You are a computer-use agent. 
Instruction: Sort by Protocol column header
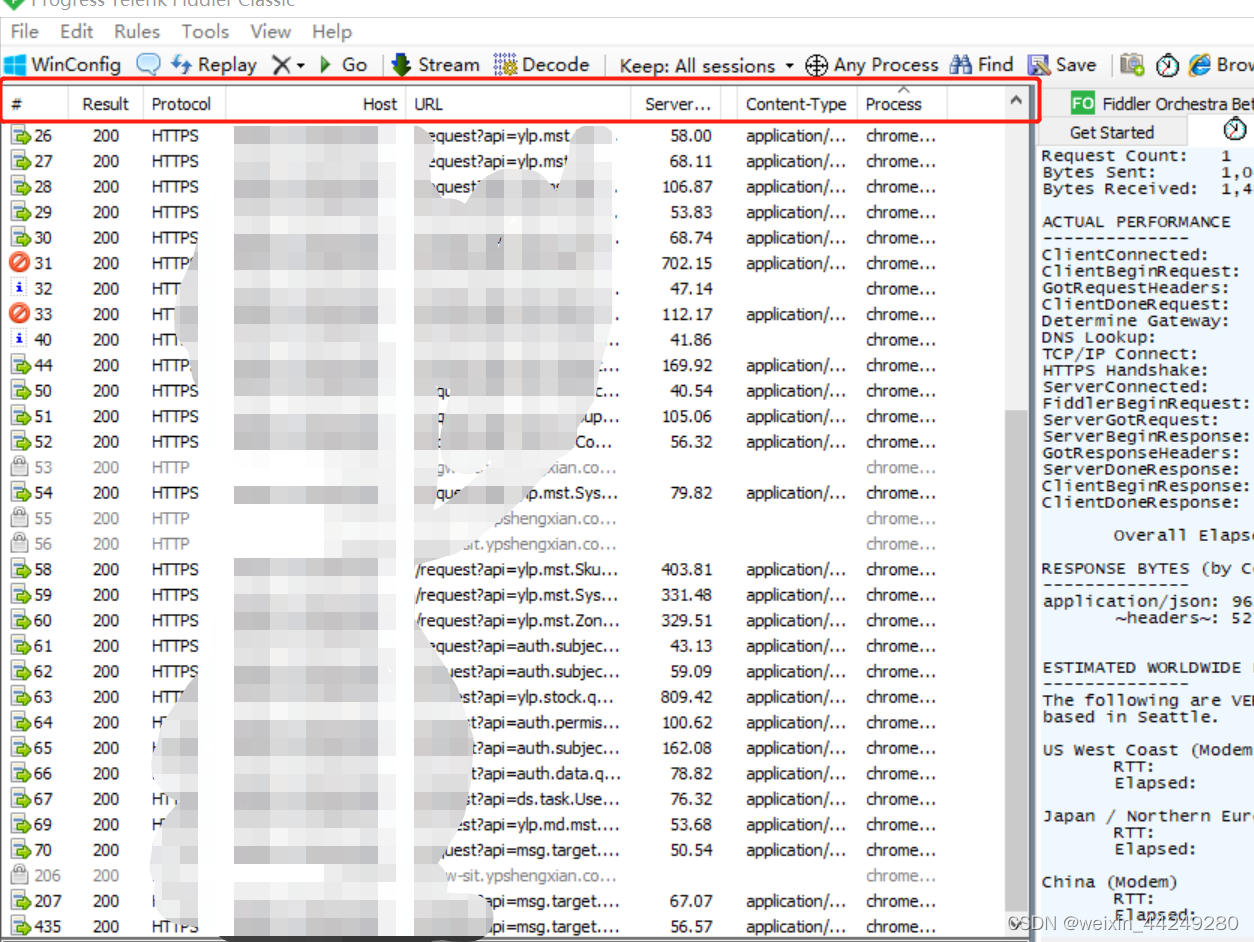coord(184,104)
